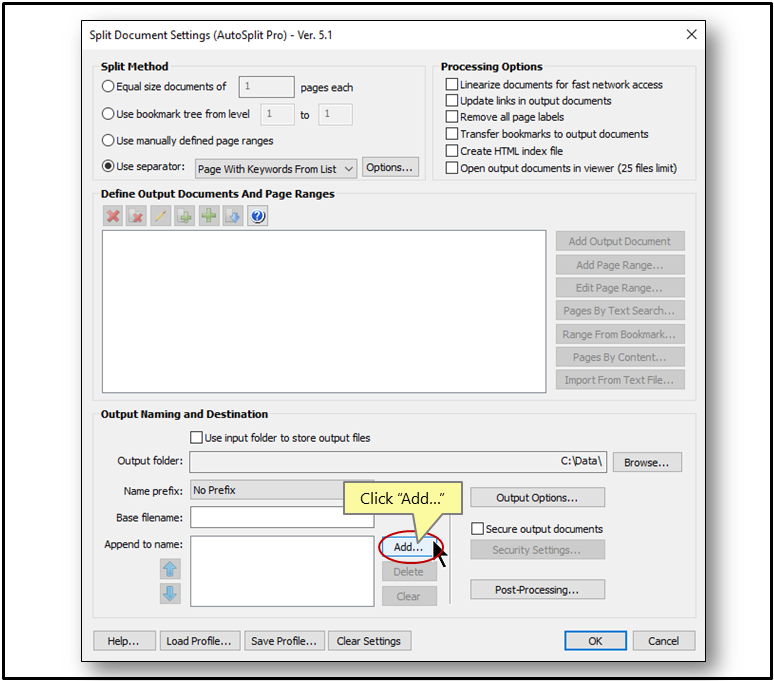
Task: Click the red X delete icon in toolbar
Action: (x=113, y=216)
